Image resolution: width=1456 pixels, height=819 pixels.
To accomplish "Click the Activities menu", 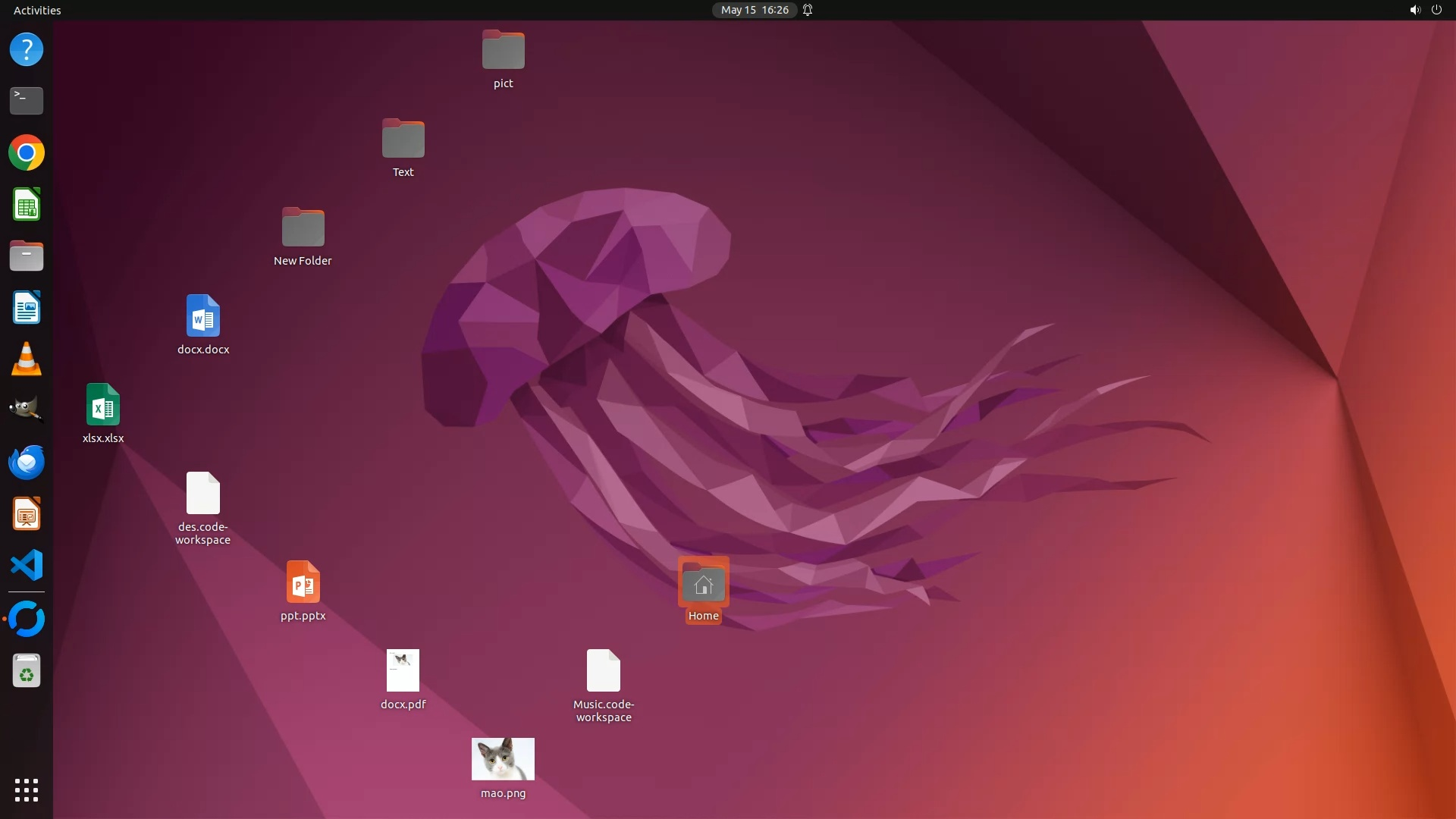I will 37,10.
